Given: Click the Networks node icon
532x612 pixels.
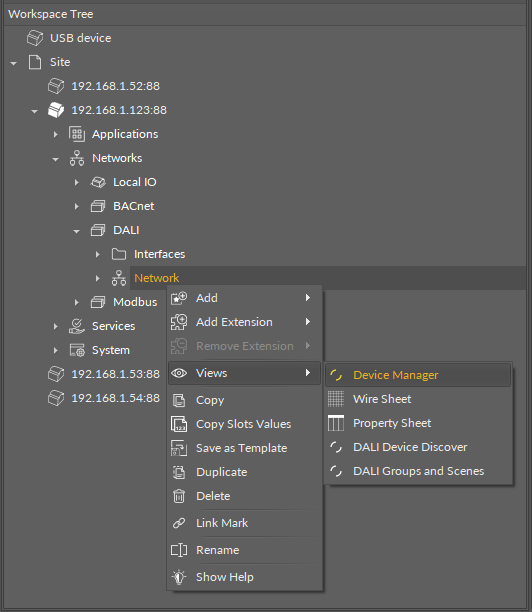Looking at the screenshot, I should pyautogui.click(x=77, y=158).
